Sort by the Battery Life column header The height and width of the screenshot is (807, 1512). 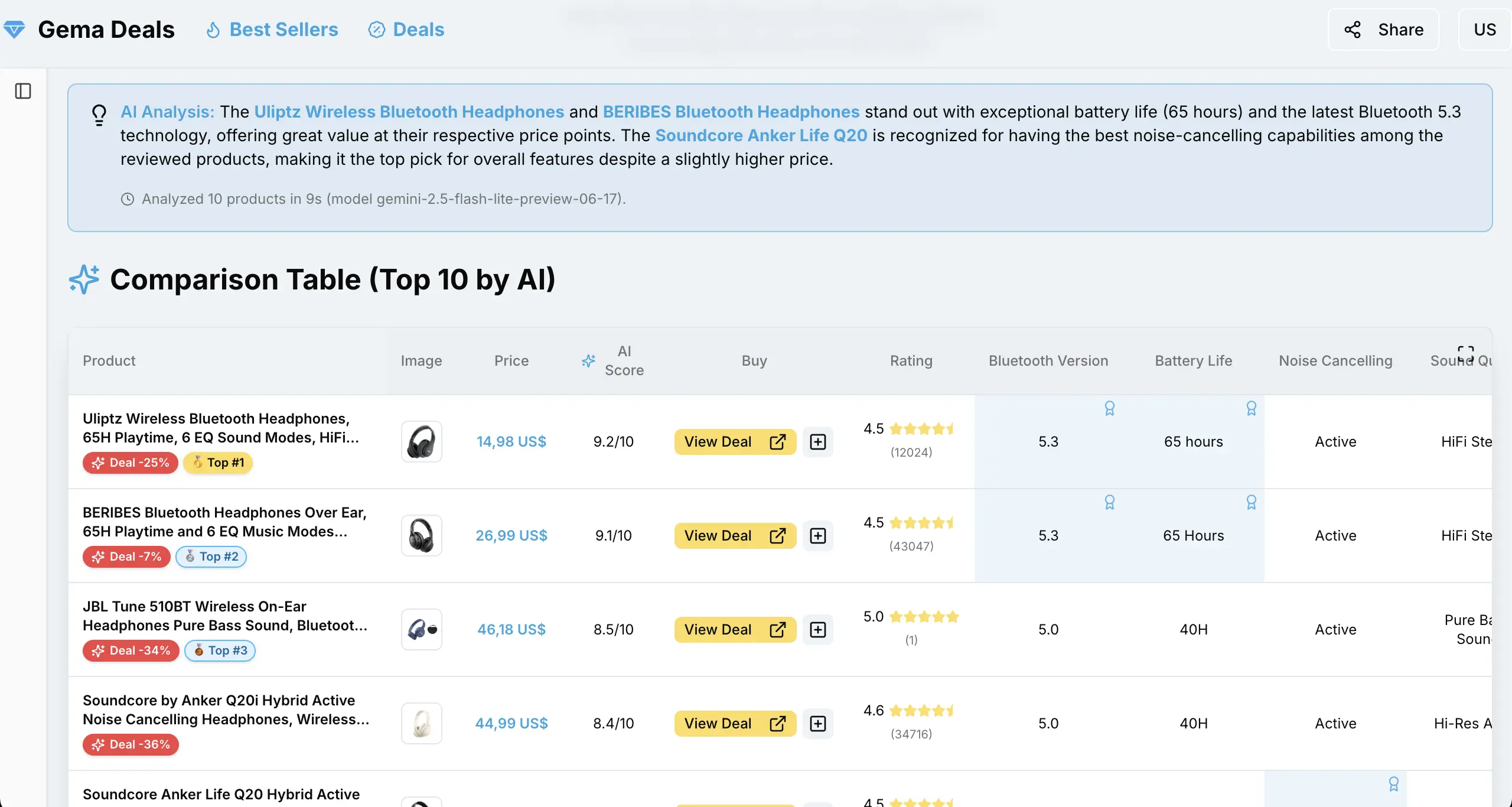(1193, 360)
